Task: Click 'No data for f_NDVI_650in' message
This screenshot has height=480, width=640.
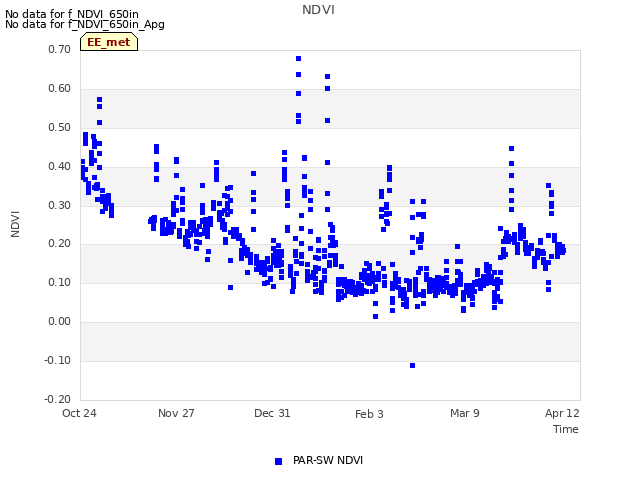Action: (x=72, y=14)
